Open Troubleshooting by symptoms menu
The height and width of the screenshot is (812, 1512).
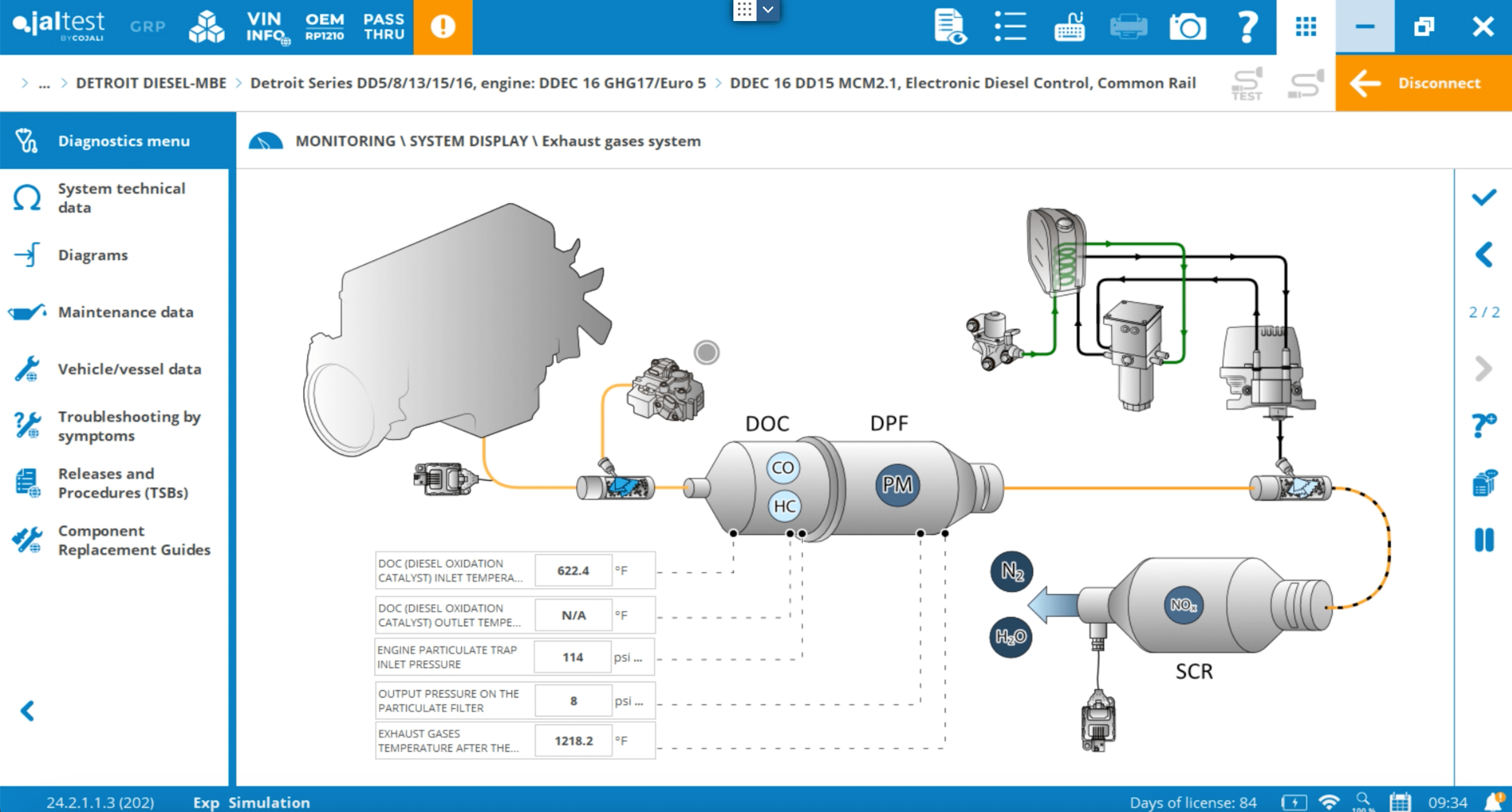point(129,426)
